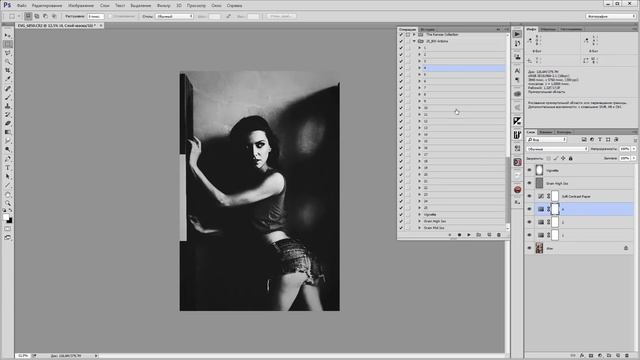Expand Vignette action steps

[419, 214]
